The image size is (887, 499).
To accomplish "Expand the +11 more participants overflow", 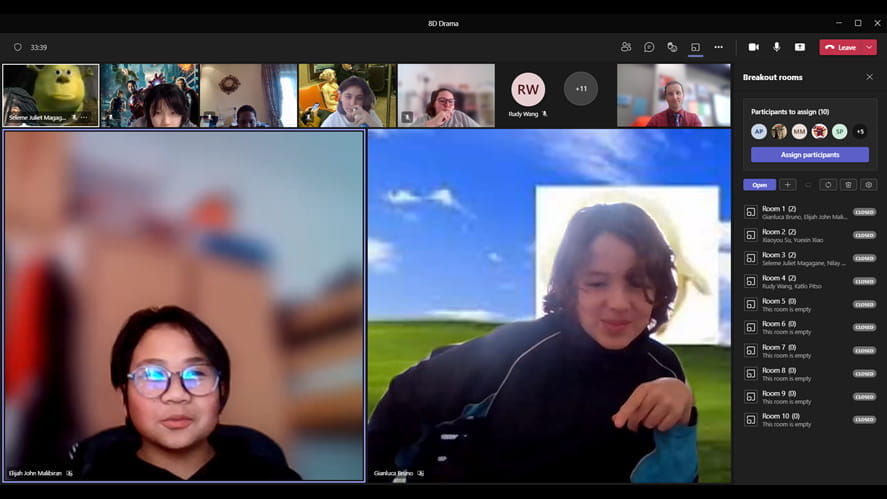I will [581, 89].
